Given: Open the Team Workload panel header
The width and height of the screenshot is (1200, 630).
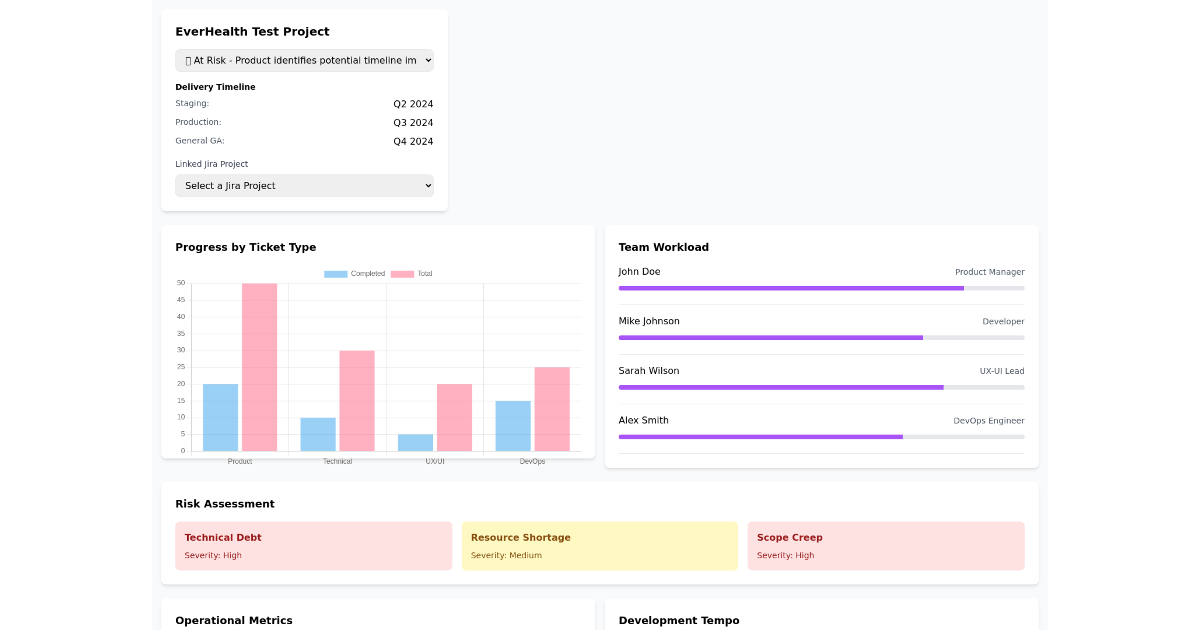Looking at the screenshot, I should point(662,247).
